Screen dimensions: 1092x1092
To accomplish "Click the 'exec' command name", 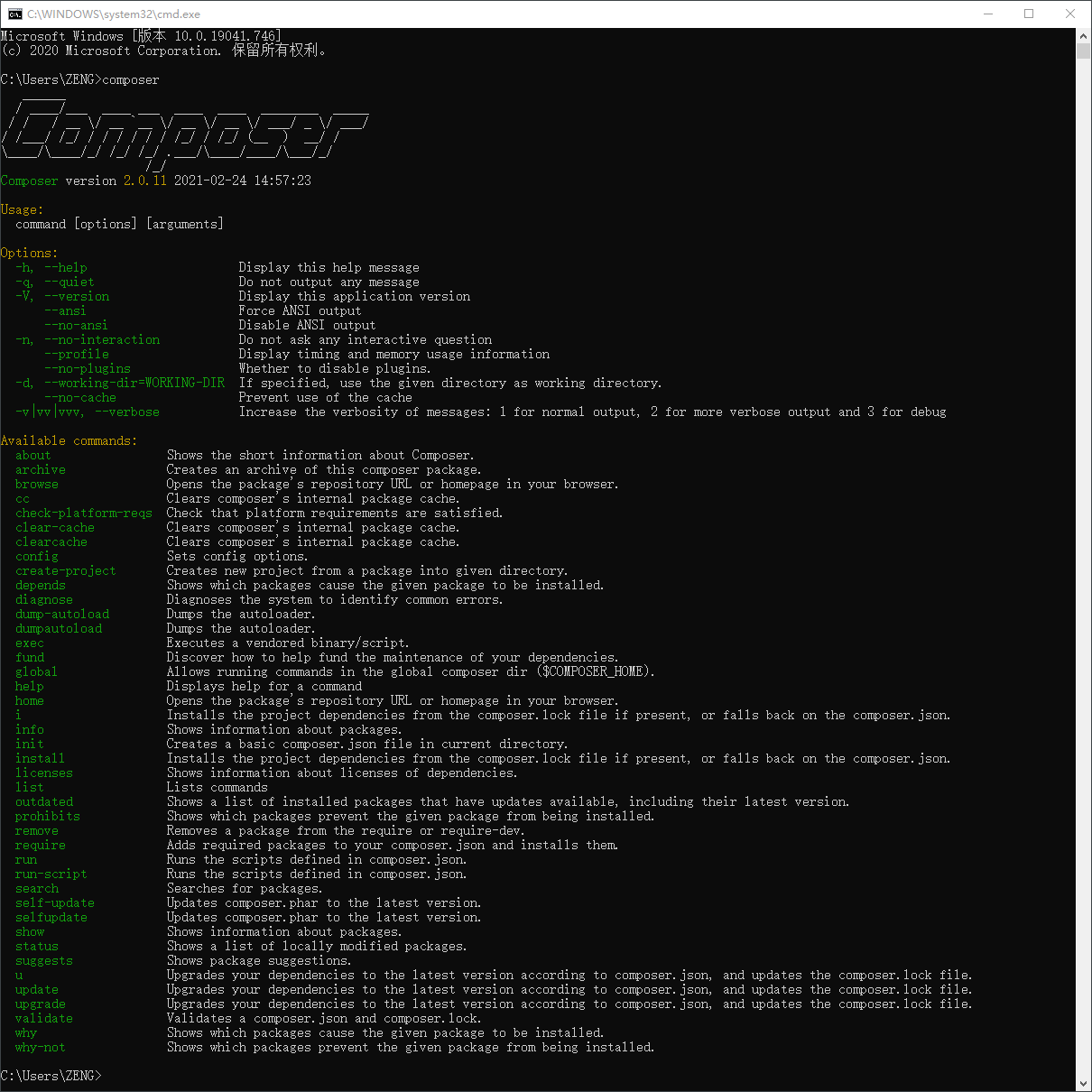I will (x=30, y=643).
